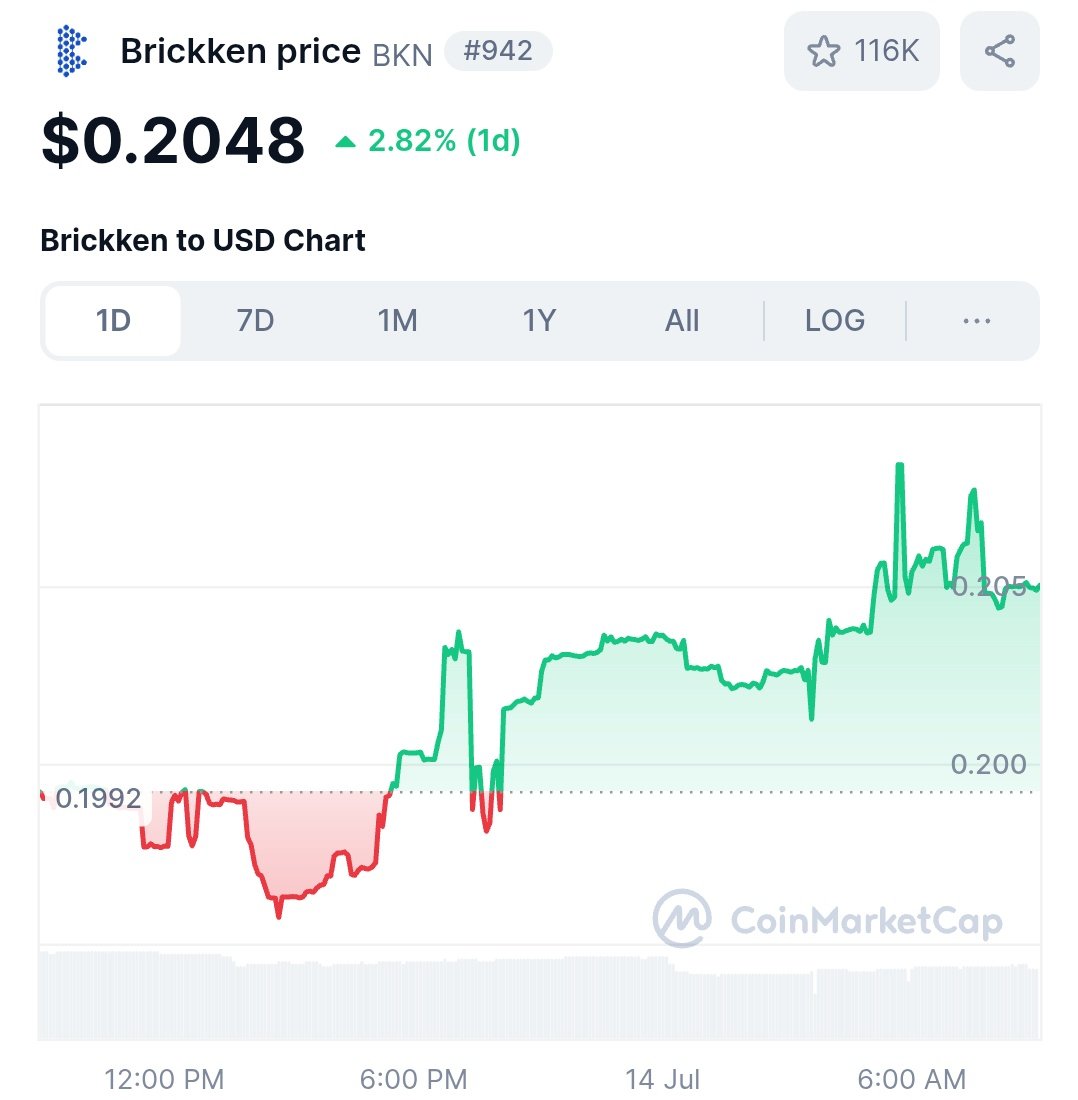Show the All time chart range
This screenshot has width=1078, height=1100.
(x=682, y=321)
